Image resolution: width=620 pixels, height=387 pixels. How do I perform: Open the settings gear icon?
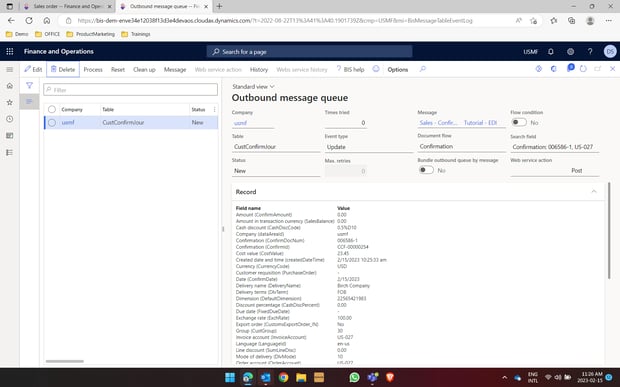coord(570,51)
